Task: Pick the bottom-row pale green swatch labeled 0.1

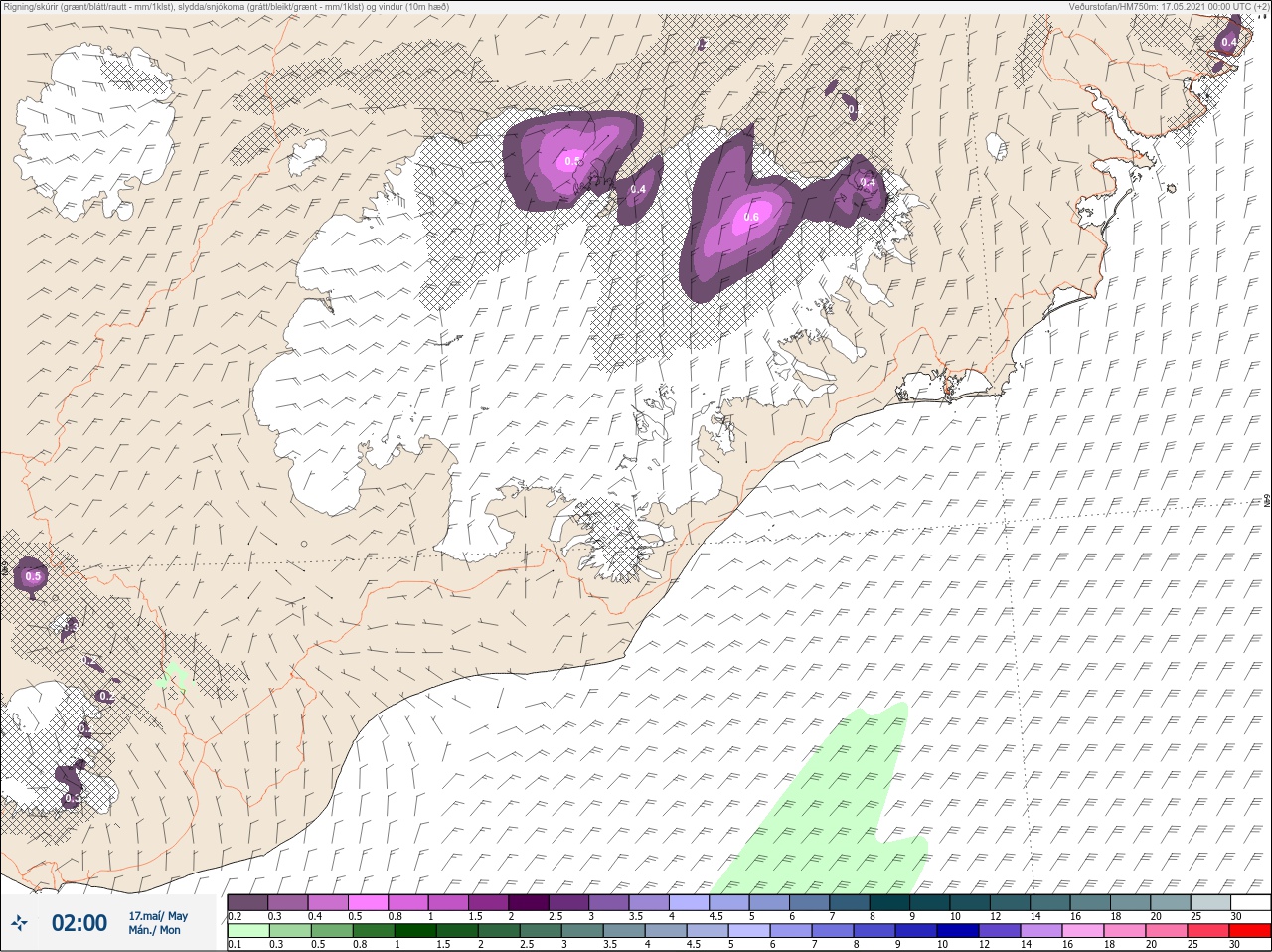Action: click(248, 931)
